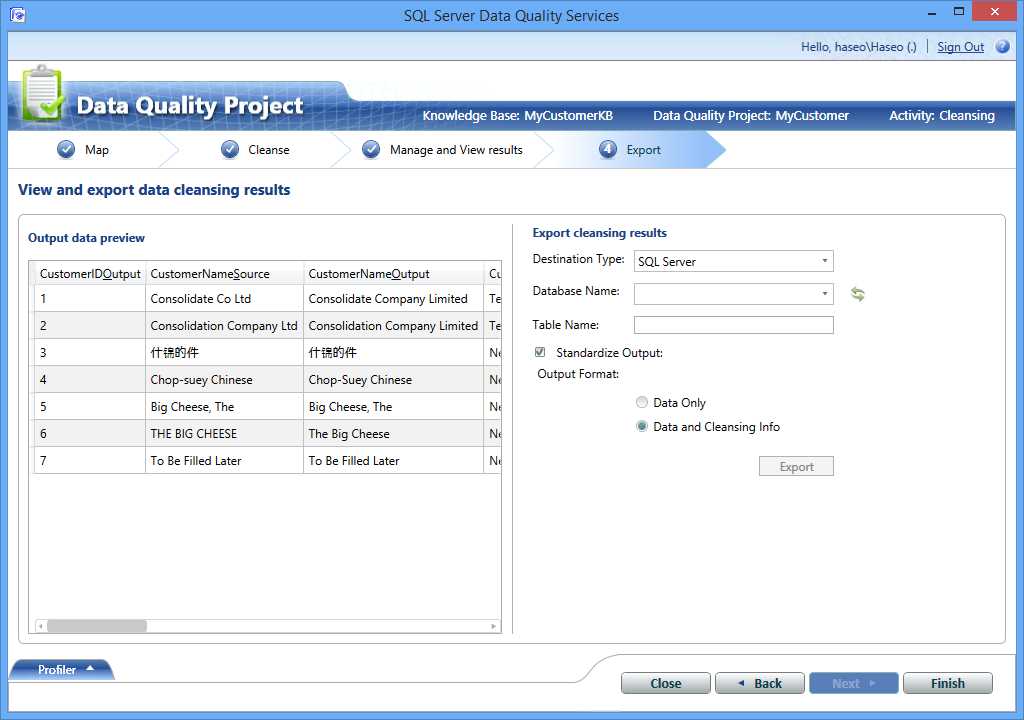Viewport: 1024px width, 720px height.
Task: Select output cell 'To Be Filled Later'
Action: [x=393, y=461]
